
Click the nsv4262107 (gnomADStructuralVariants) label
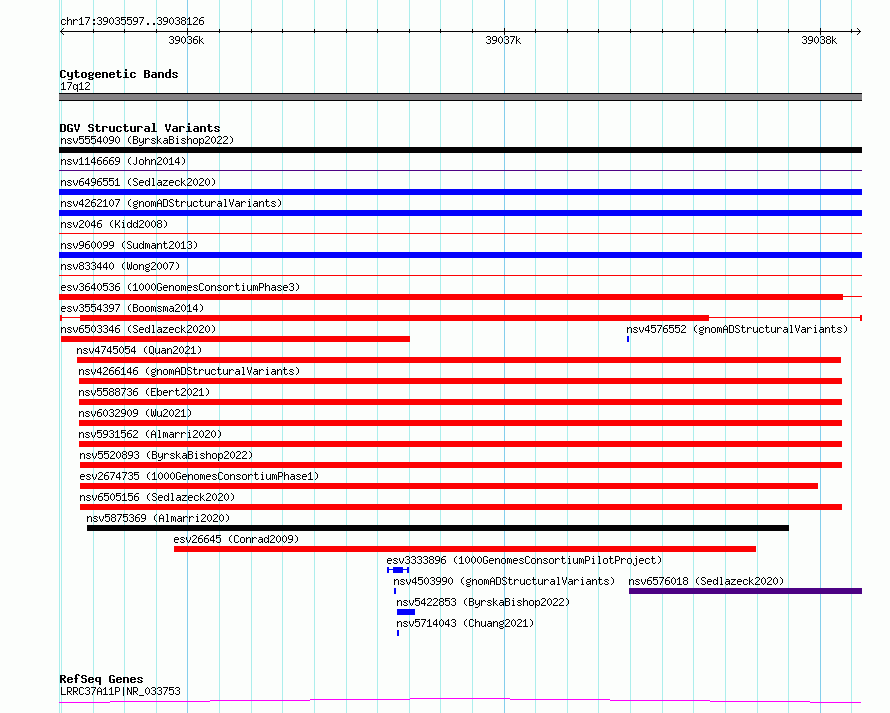171,203
